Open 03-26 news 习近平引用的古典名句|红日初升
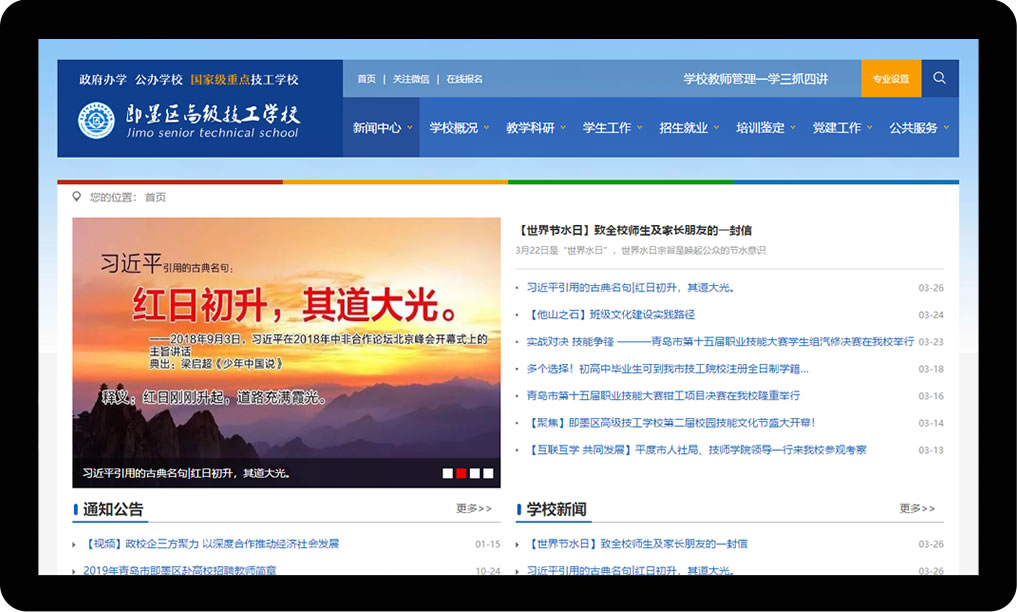 pos(630,287)
